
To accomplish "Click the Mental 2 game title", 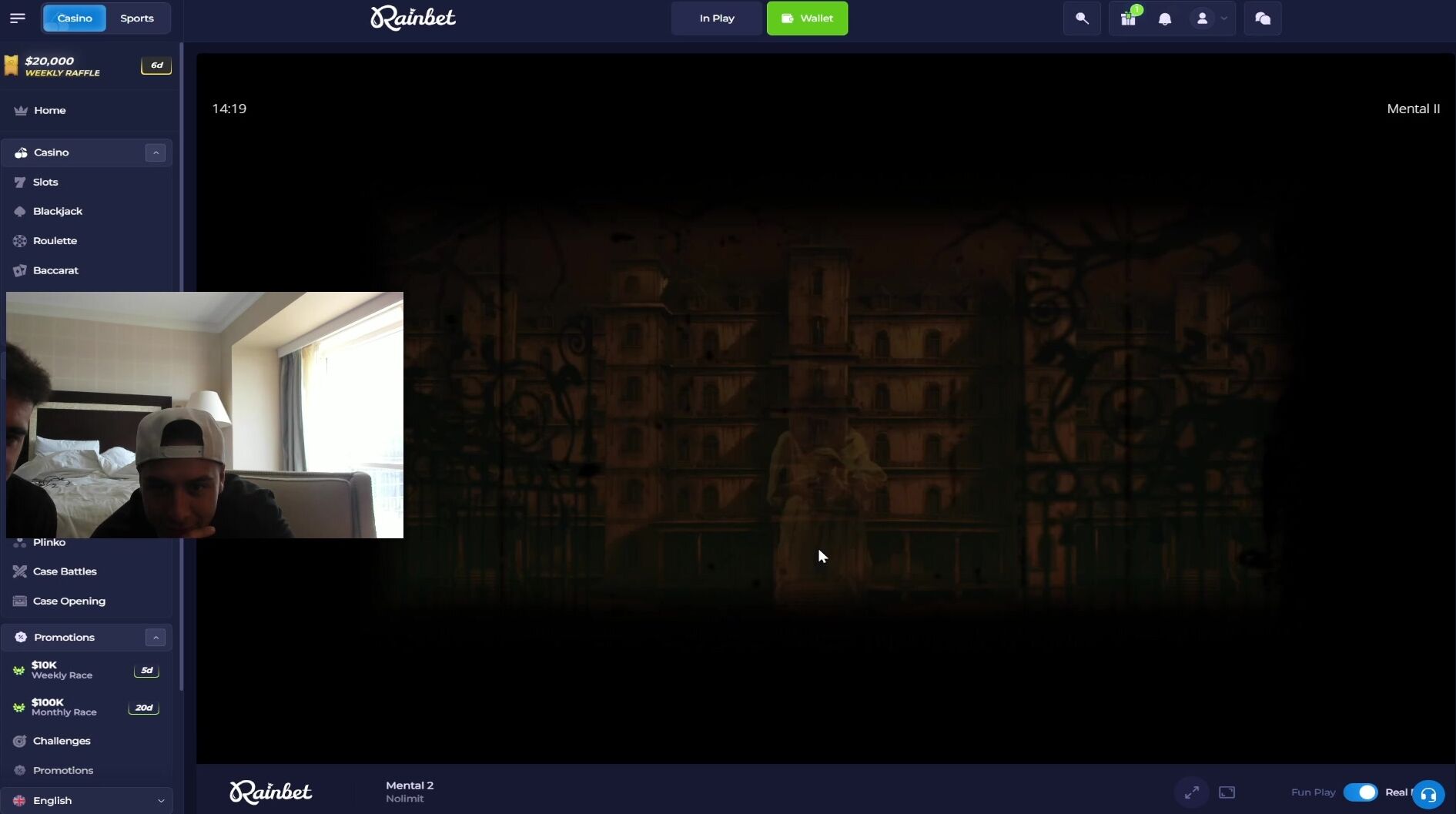I will point(410,786).
